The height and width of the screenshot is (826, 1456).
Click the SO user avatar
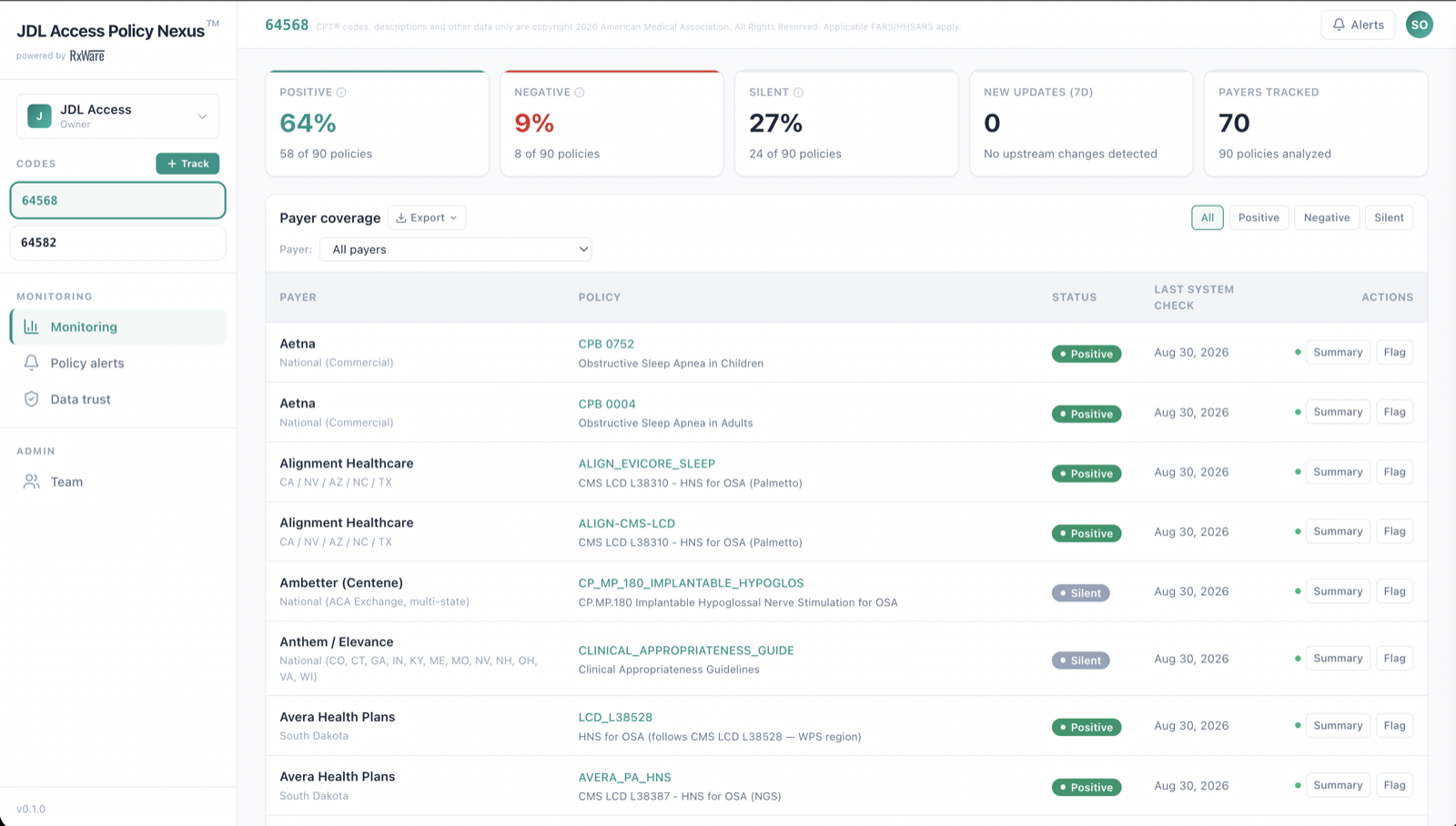[x=1420, y=25]
